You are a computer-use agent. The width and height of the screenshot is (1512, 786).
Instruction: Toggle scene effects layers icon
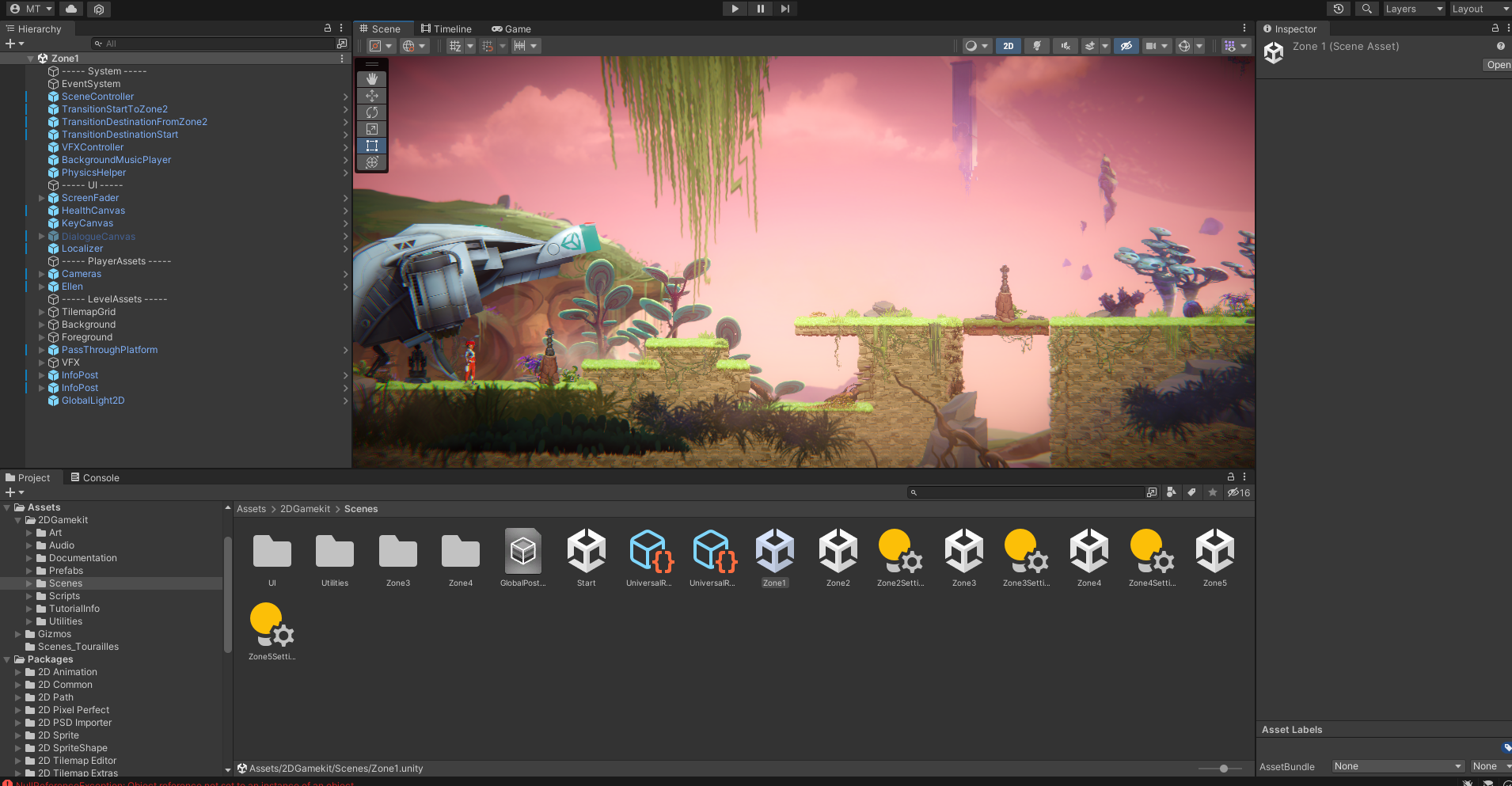[x=1090, y=46]
